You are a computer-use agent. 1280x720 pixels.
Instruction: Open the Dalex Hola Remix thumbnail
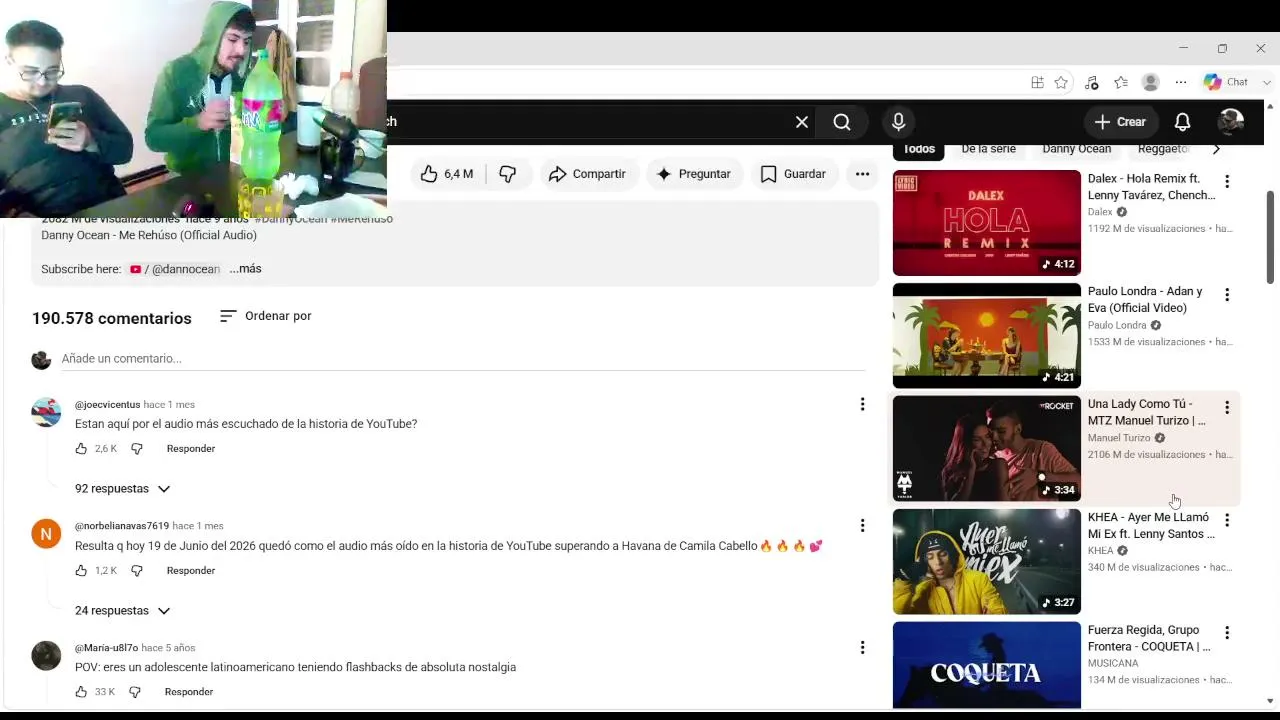click(987, 223)
